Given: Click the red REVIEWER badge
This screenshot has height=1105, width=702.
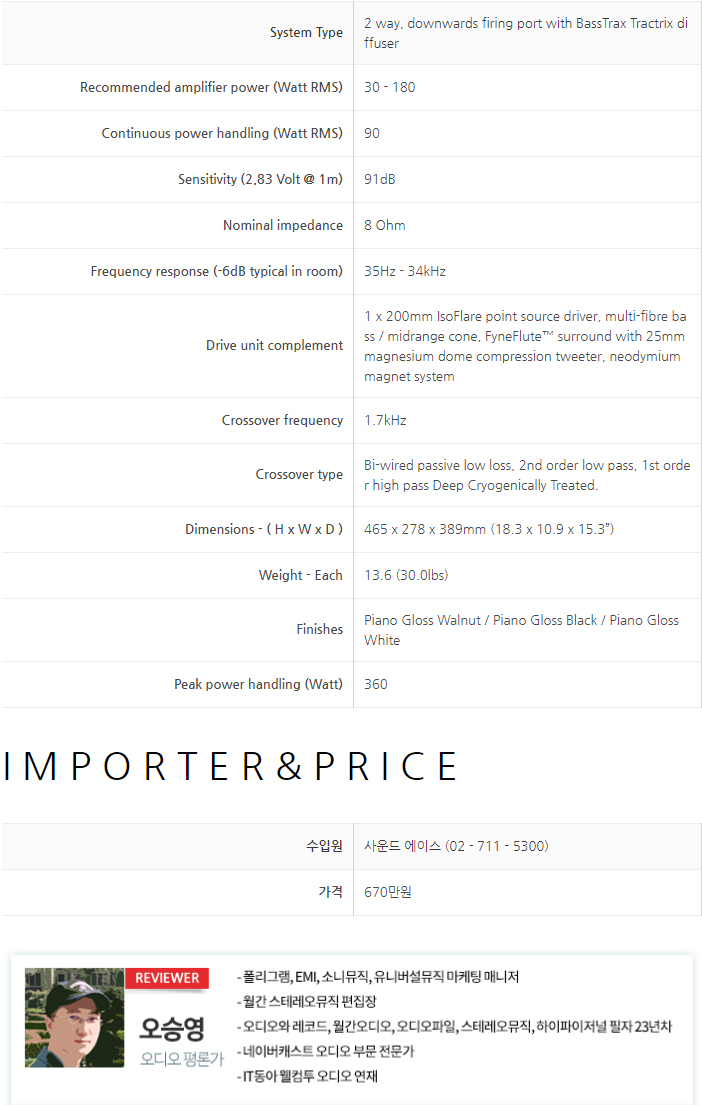Looking at the screenshot, I should (167, 978).
